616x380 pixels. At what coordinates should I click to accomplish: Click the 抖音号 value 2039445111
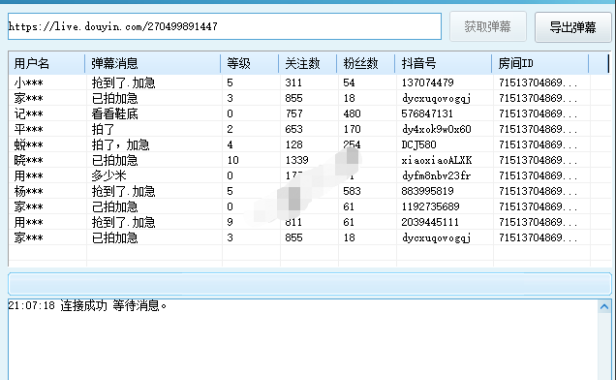point(430,222)
